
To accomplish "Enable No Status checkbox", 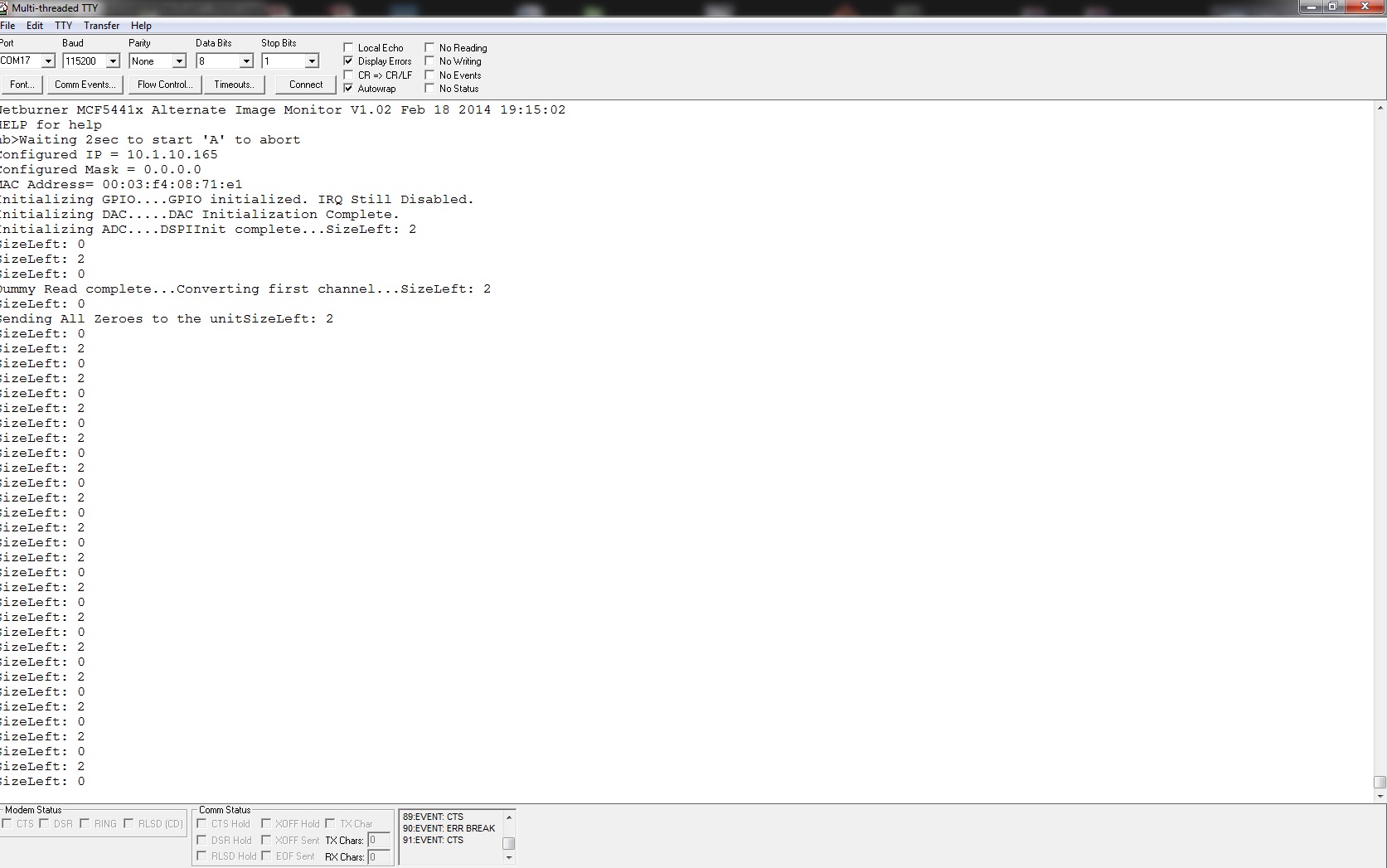I will tap(429, 89).
